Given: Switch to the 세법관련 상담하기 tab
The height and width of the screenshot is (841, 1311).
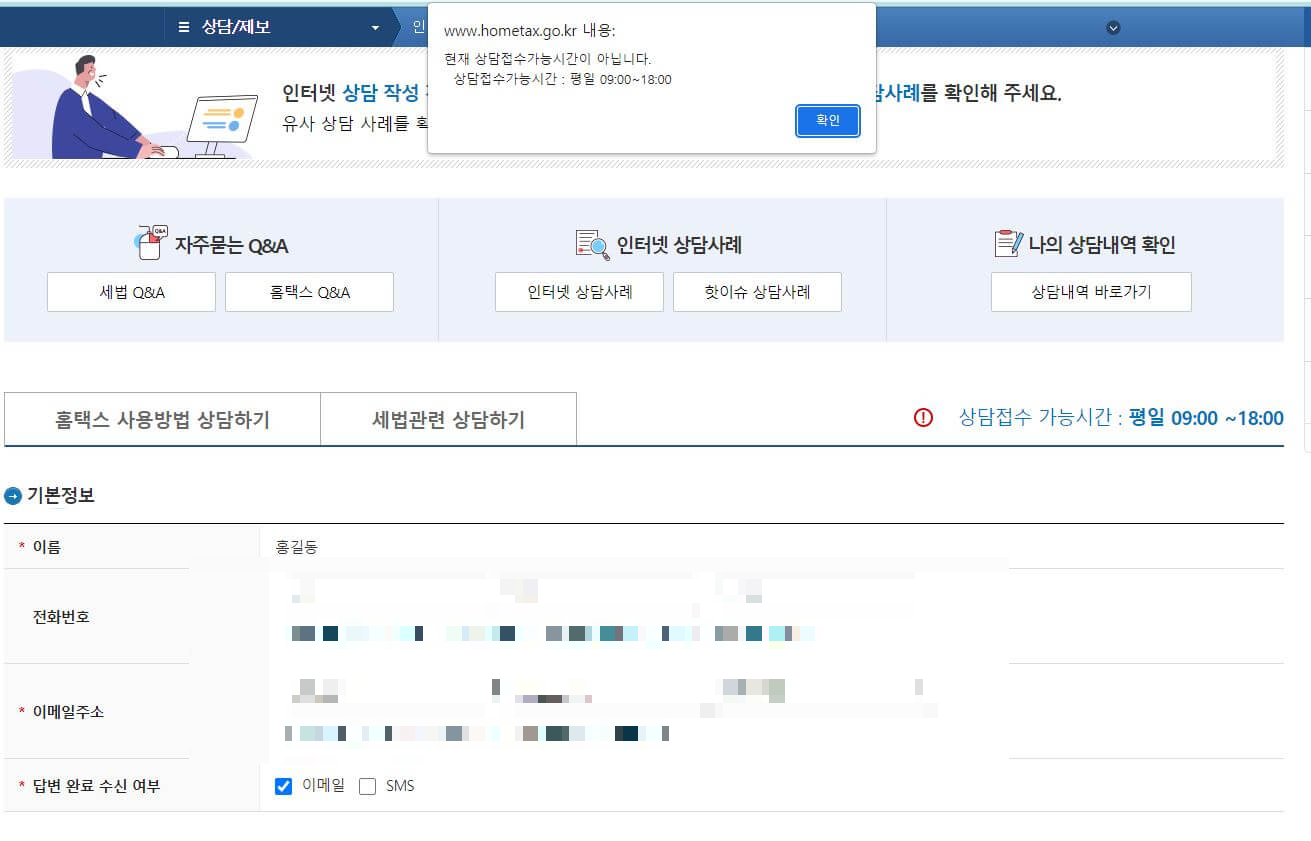Looking at the screenshot, I should coord(448,419).
